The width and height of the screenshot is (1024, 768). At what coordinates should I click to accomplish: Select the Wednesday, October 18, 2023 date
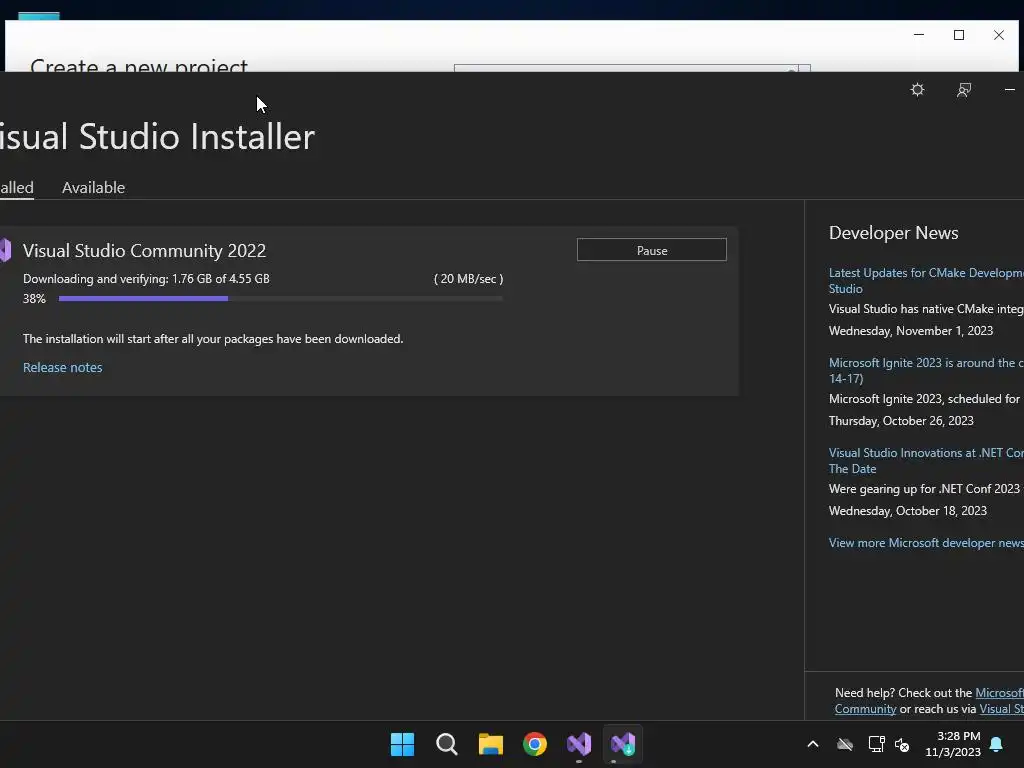click(908, 511)
